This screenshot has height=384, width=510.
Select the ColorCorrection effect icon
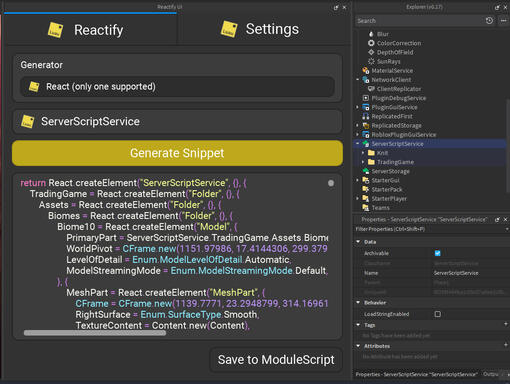click(x=371, y=43)
